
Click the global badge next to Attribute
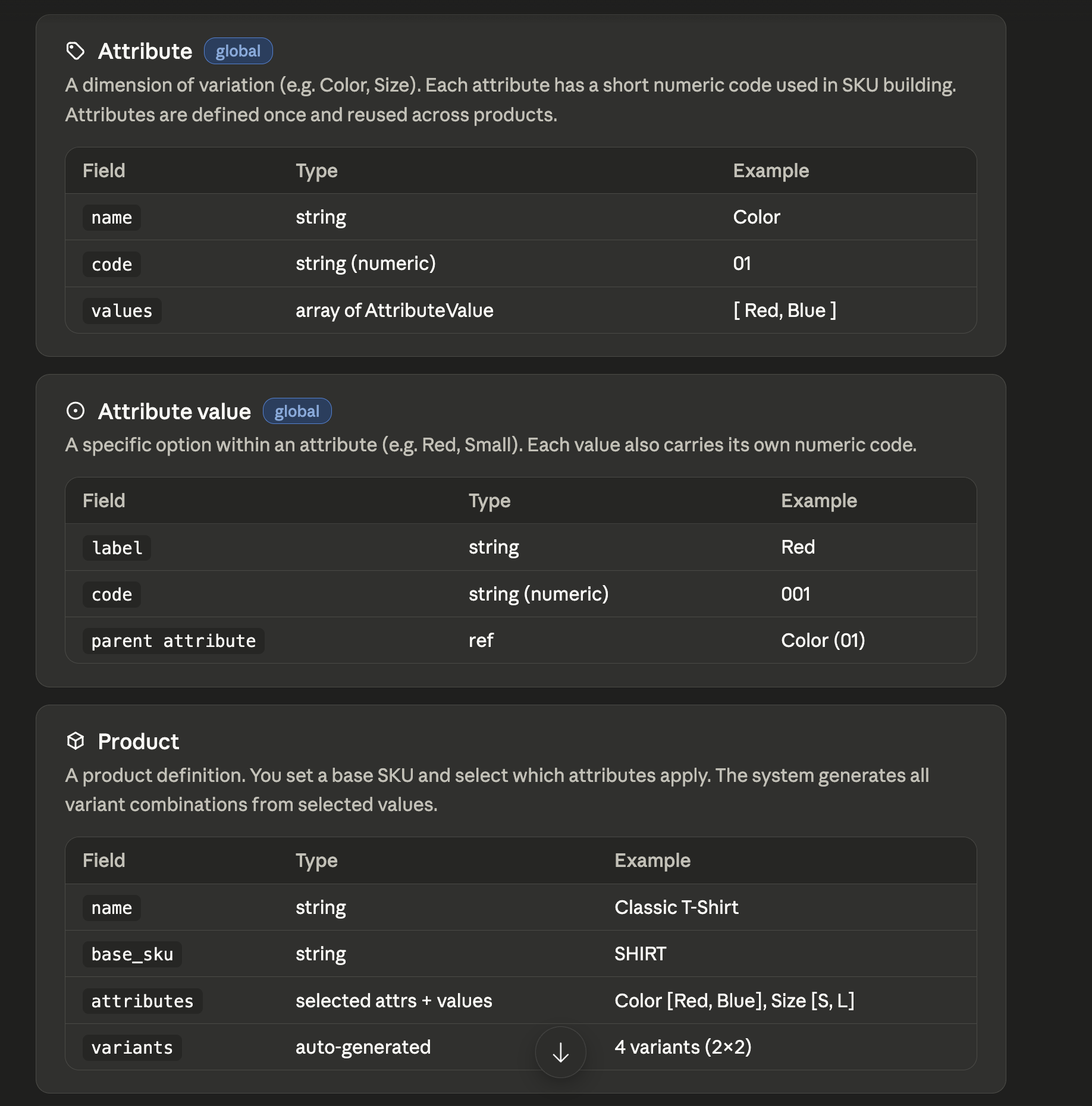click(238, 51)
